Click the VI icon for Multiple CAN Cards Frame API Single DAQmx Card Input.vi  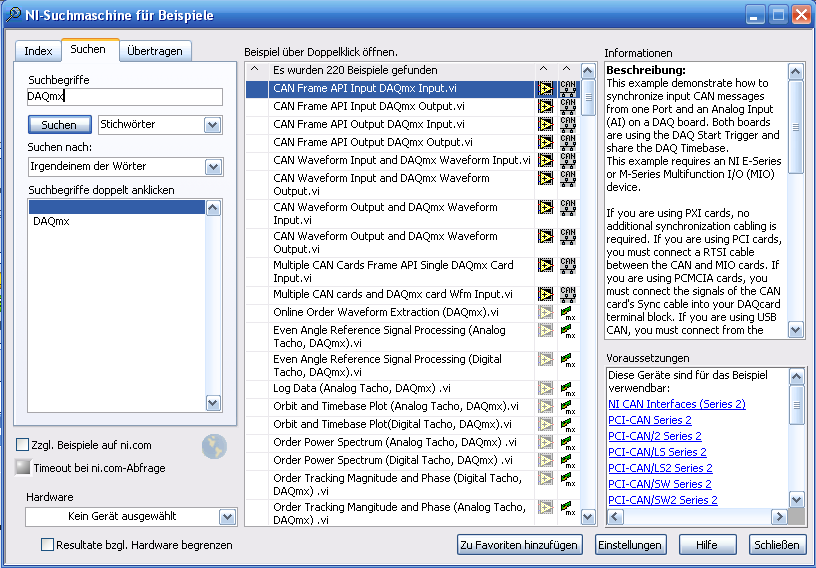click(545, 266)
